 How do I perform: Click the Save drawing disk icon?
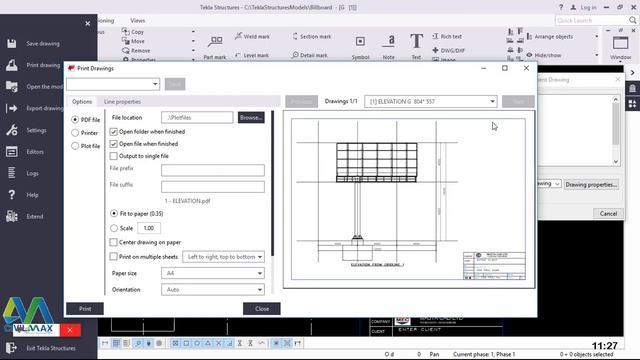coord(11,43)
